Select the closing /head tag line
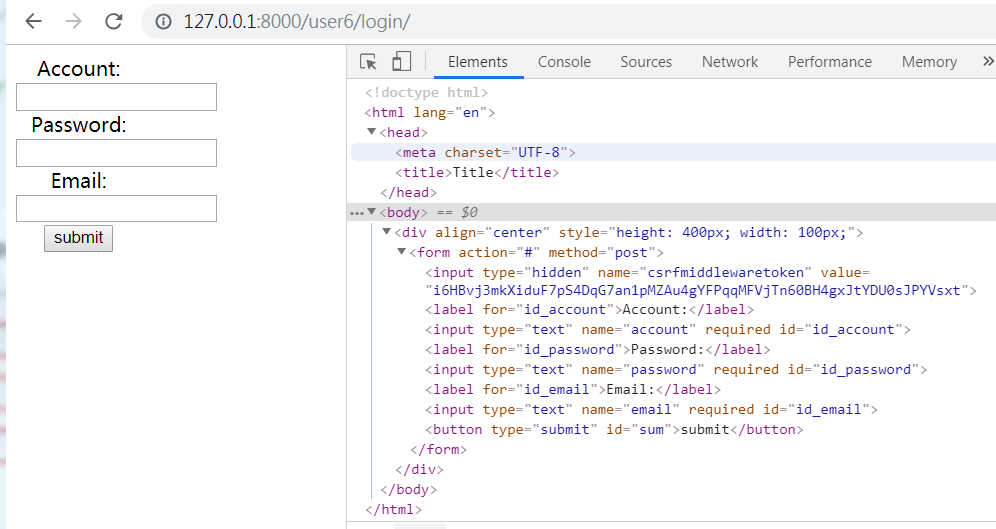This screenshot has width=996, height=529. click(x=408, y=192)
